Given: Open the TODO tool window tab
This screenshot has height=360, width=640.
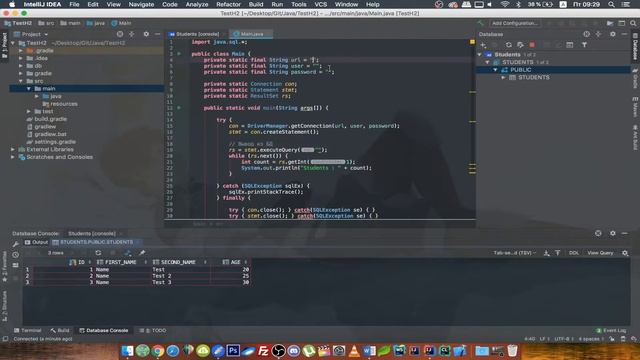Looking at the screenshot, I should [x=153, y=330].
